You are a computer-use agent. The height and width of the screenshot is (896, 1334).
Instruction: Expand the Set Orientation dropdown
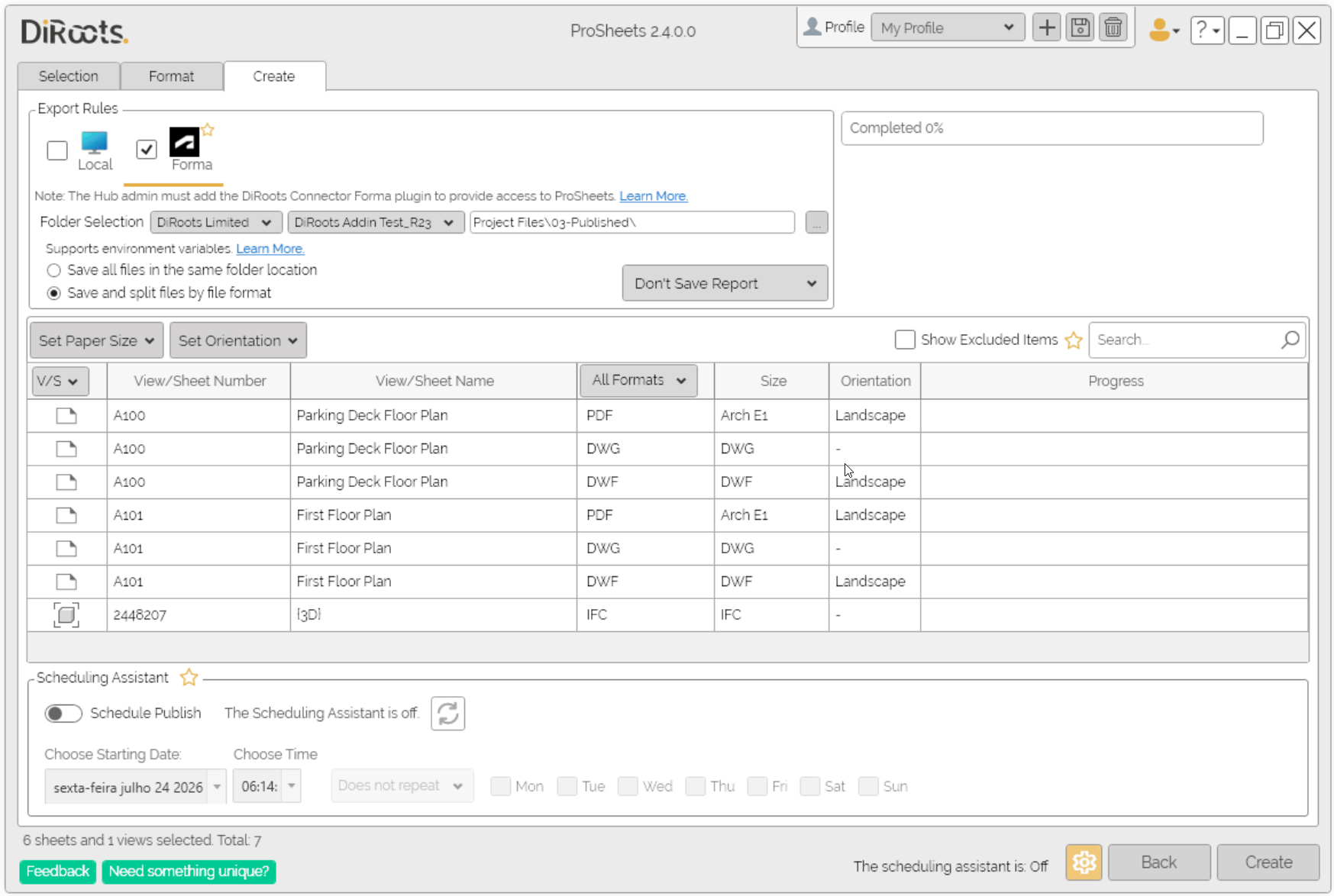(238, 340)
